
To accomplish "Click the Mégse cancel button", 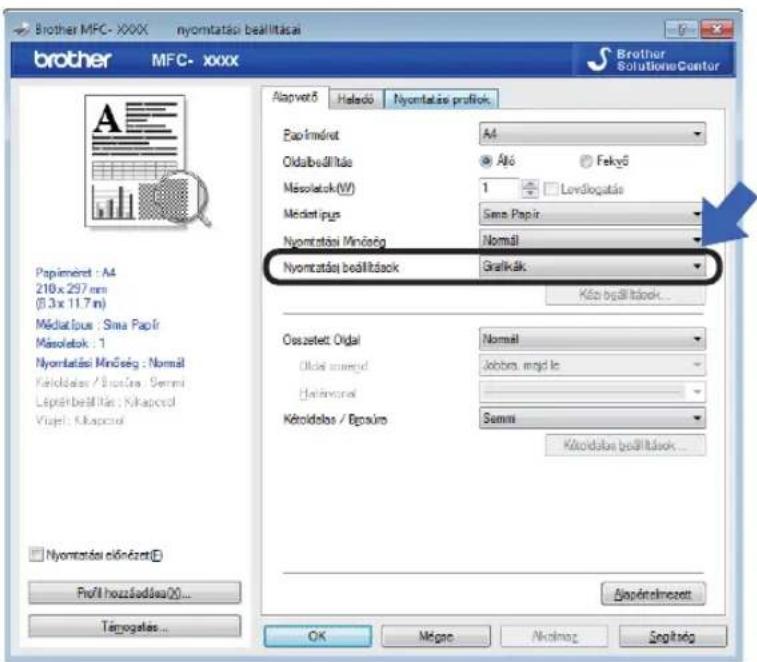I will [x=435, y=636].
